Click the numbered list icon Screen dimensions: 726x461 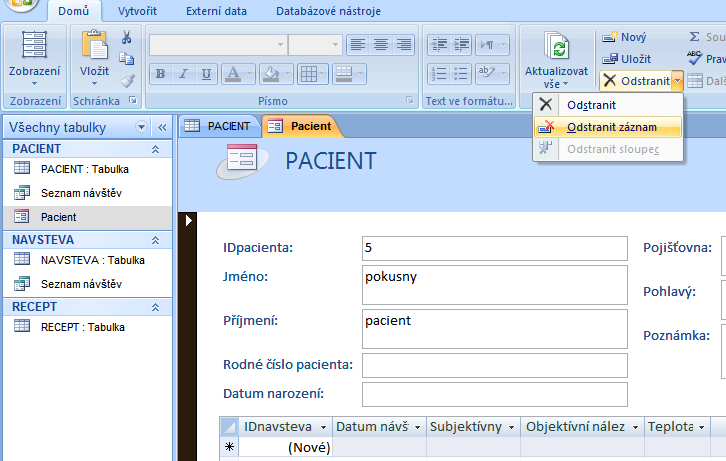click(438, 74)
